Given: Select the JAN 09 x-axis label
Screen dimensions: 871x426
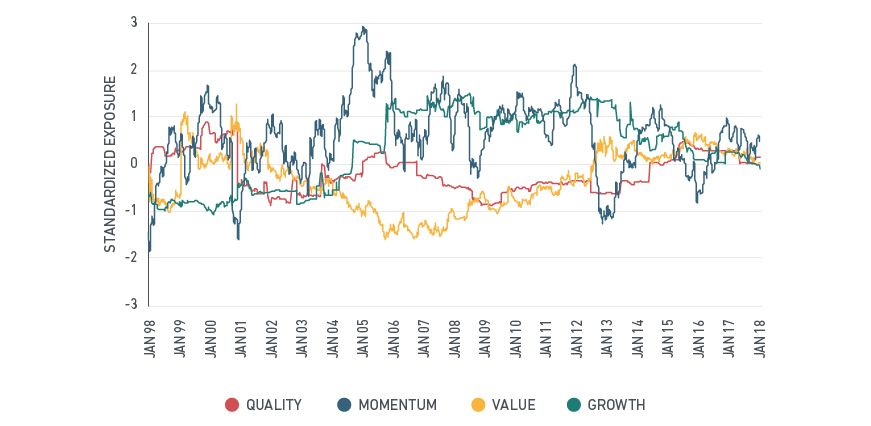Looking at the screenshot, I should point(485,338).
